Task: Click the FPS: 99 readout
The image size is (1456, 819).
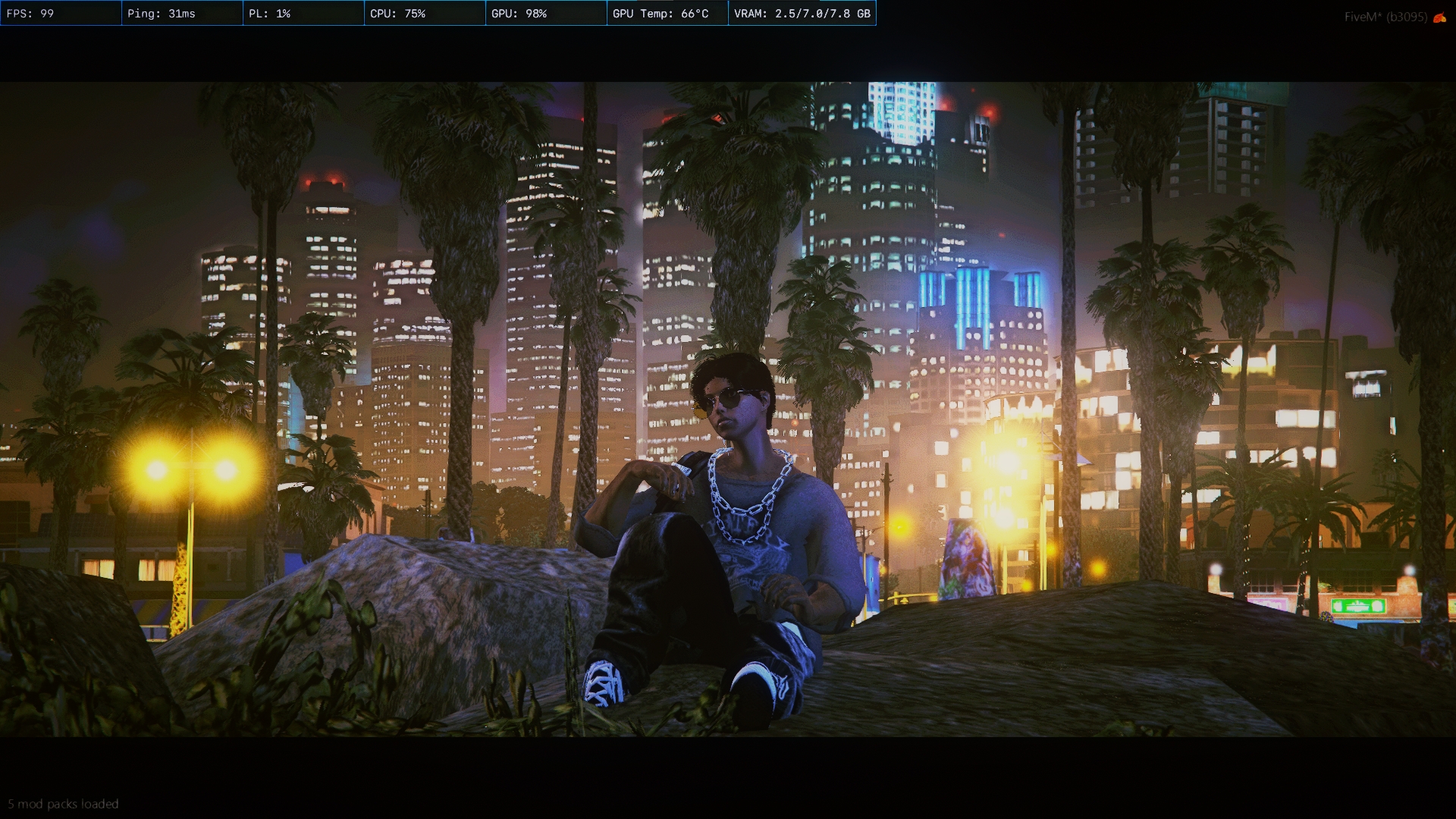Action: (61, 14)
